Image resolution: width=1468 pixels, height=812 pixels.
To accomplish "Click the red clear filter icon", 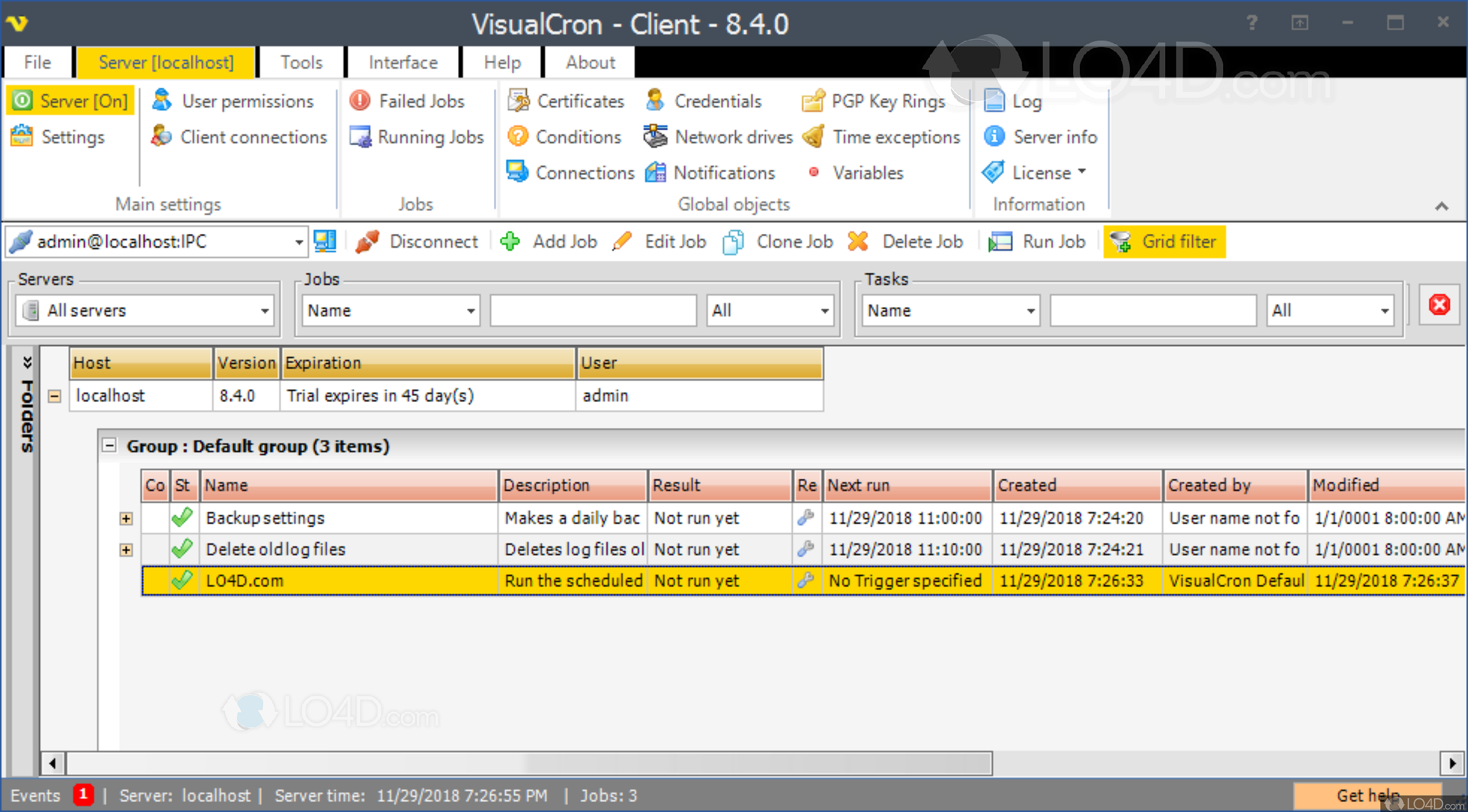I will pyautogui.click(x=1439, y=305).
